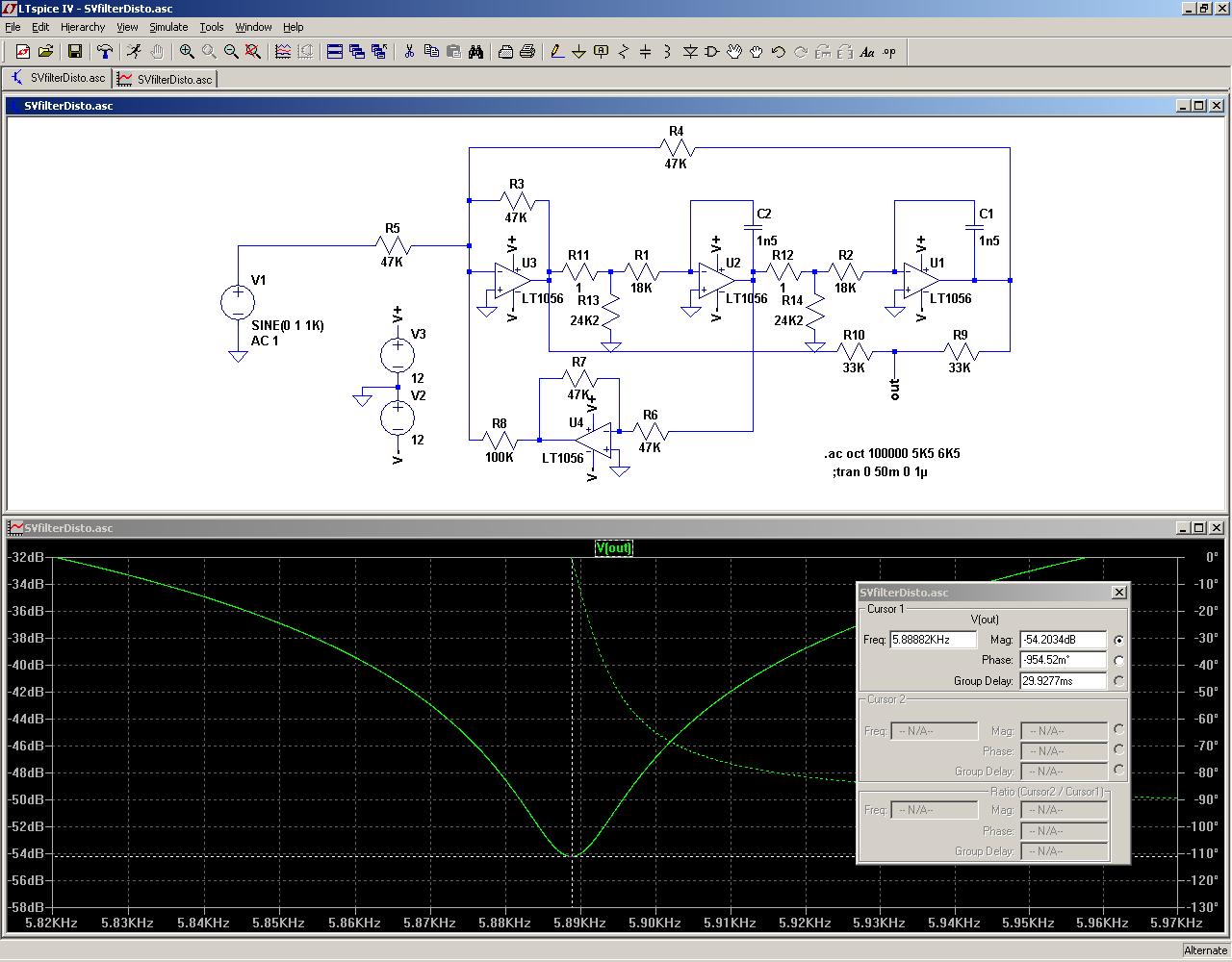
Task: Select the Place Inductor tool
Action: 668,52
